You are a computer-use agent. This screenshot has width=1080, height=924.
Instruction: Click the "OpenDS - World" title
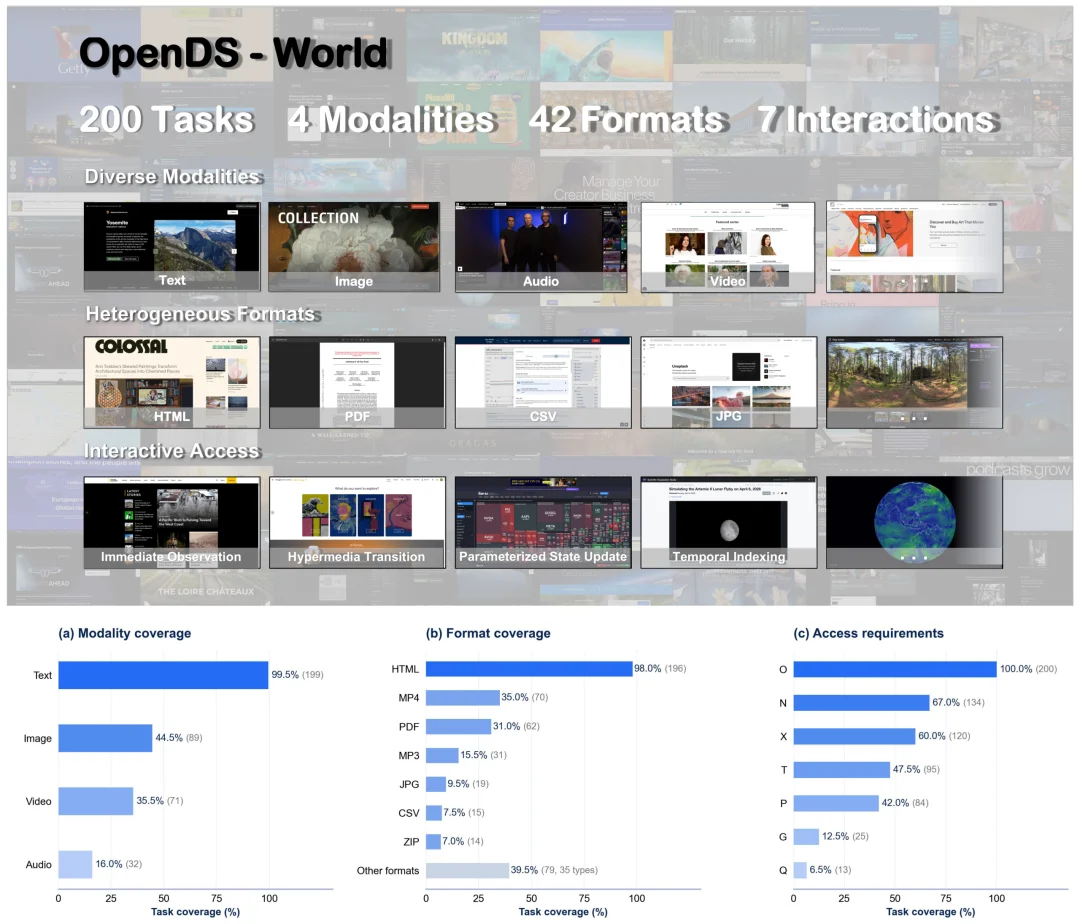(x=233, y=53)
